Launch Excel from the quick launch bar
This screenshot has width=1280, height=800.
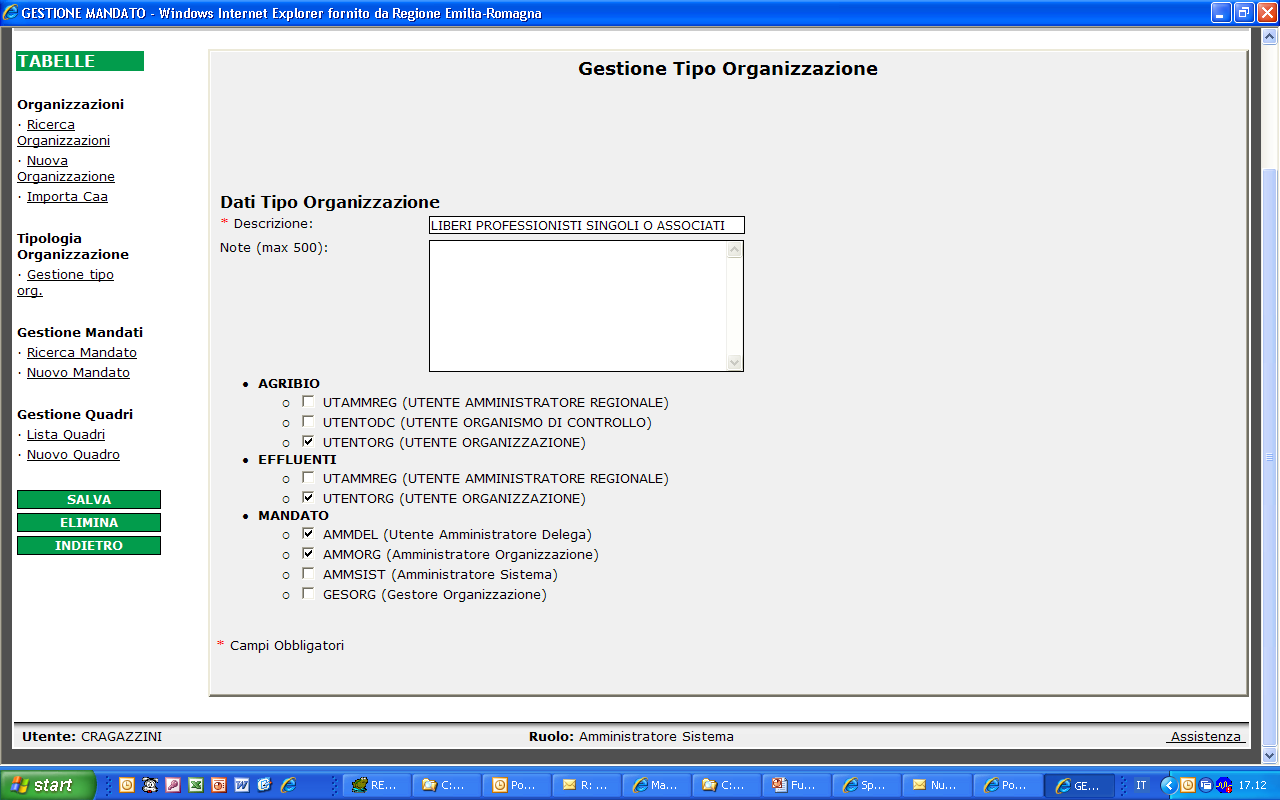[x=196, y=785]
